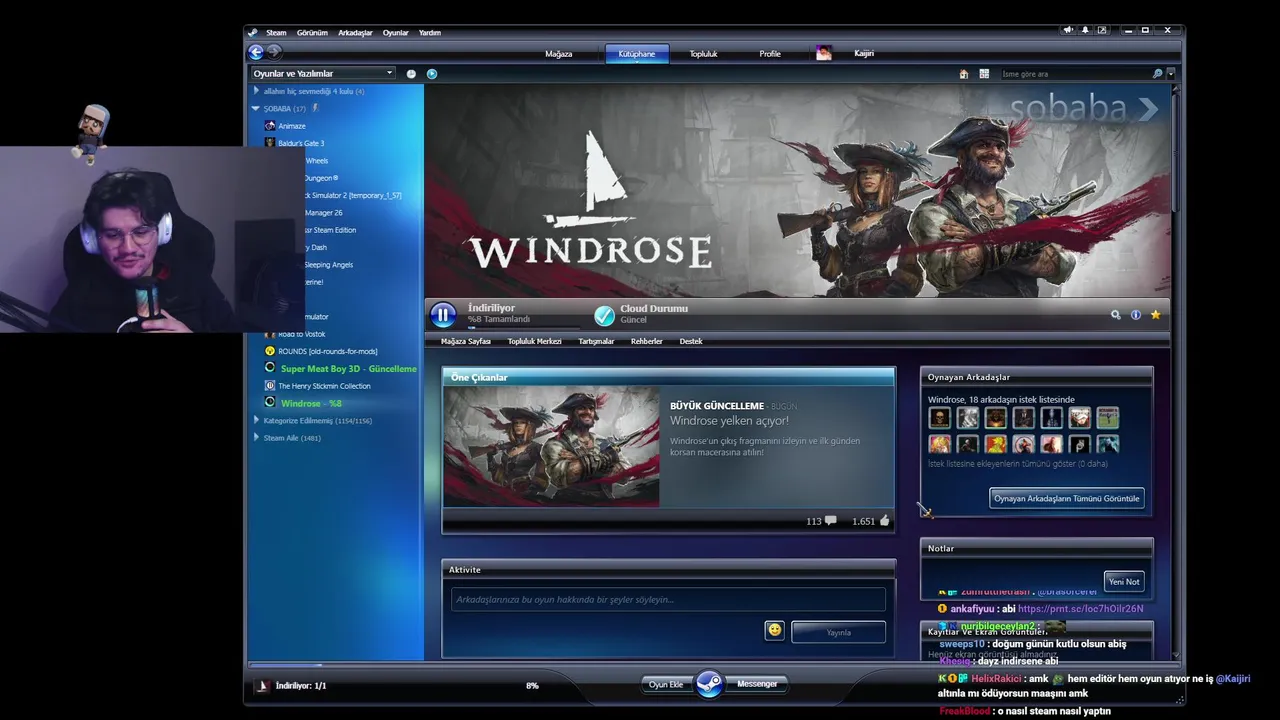
Task: Click the Big Picture mode icon
Action: 1102,30
